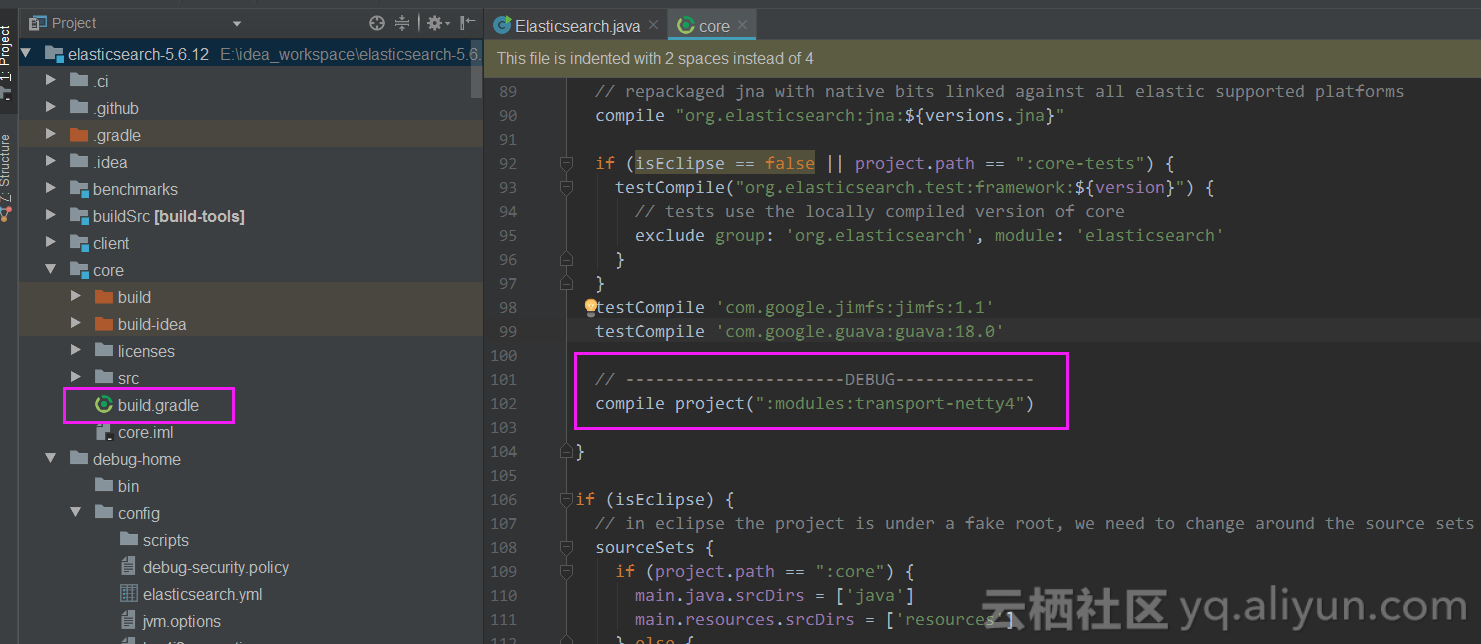Viewport: 1481px width, 644px height.
Task: Click the core.iml file icon
Action: click(103, 432)
